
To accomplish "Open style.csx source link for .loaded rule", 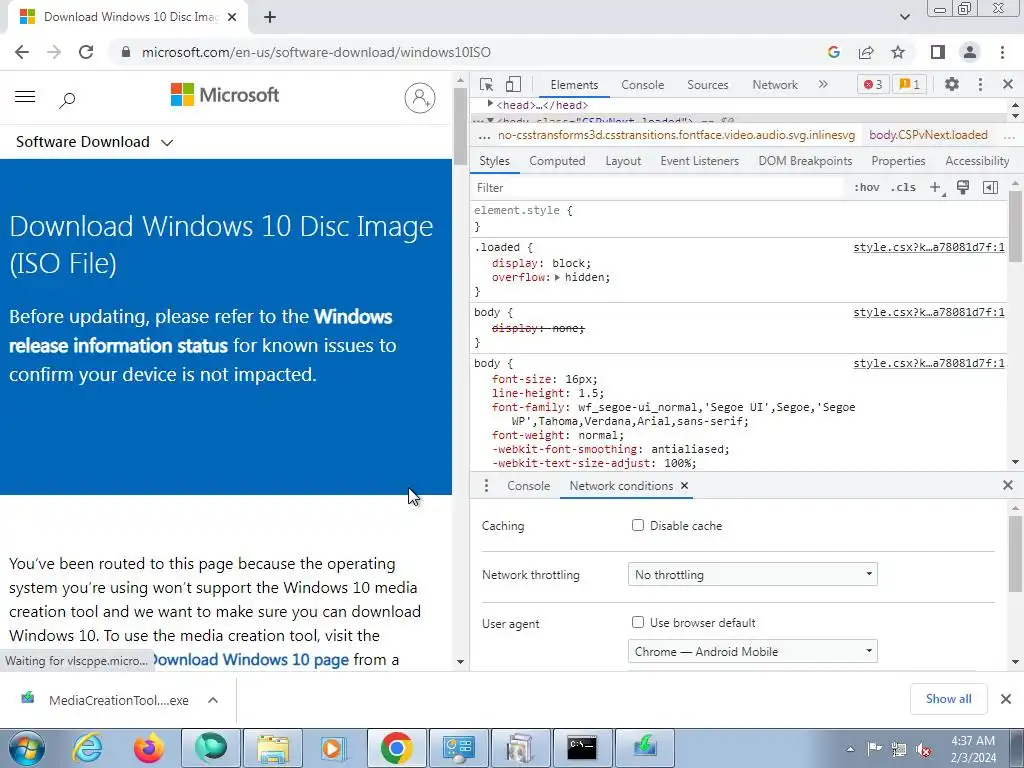I will click(929, 248).
